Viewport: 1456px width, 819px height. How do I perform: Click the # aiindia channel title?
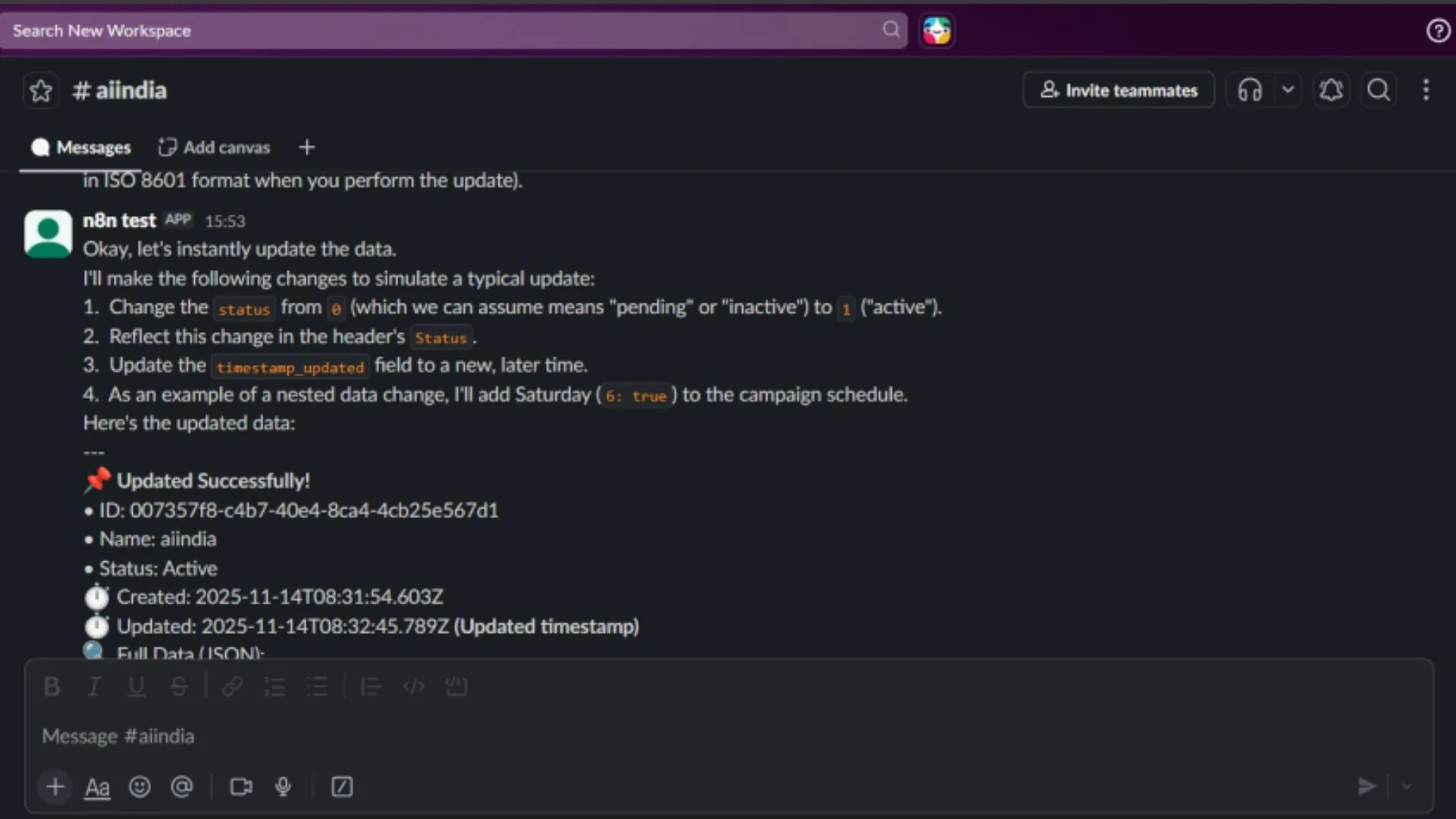[119, 90]
